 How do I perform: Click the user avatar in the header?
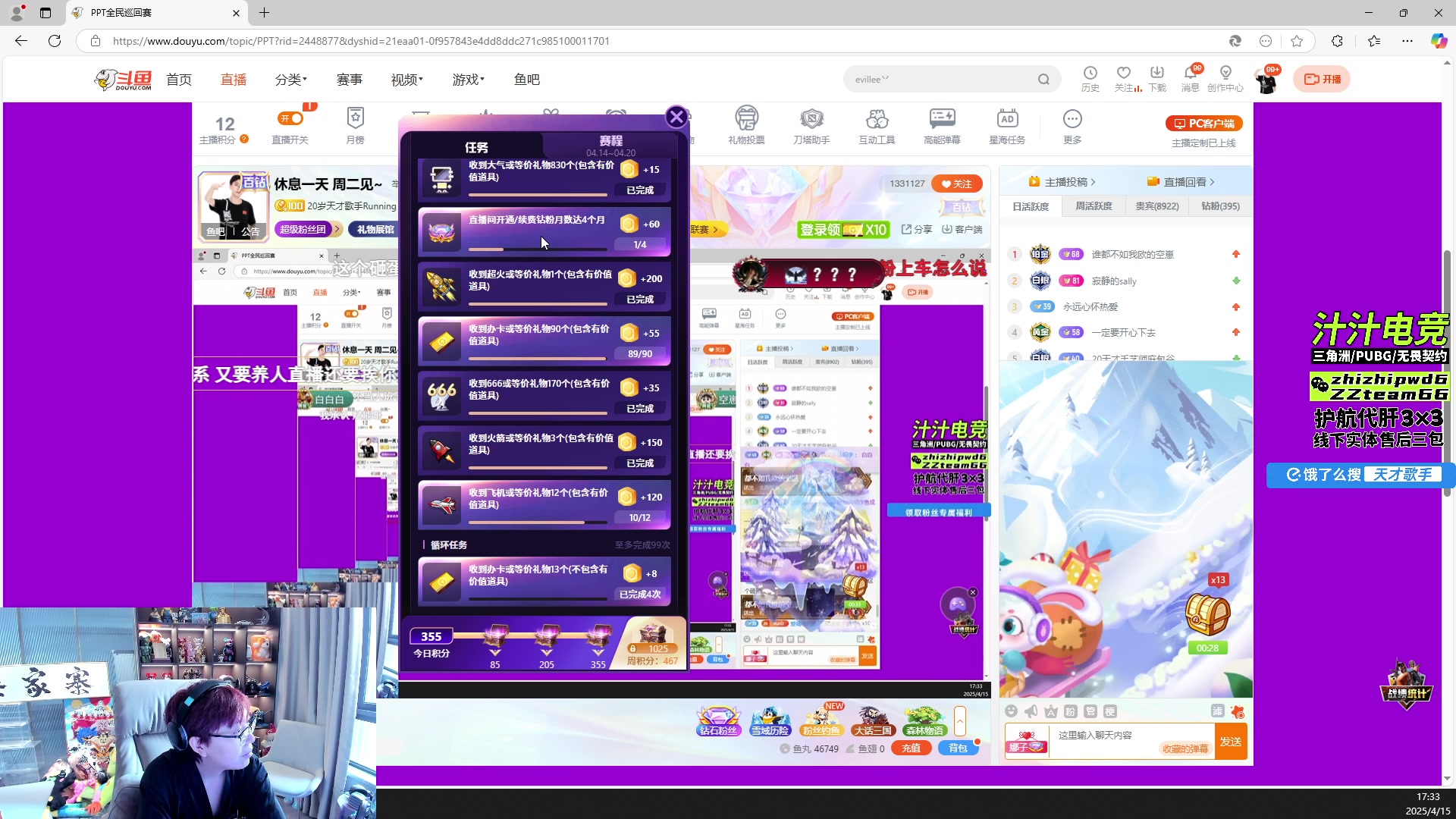pyautogui.click(x=1266, y=80)
